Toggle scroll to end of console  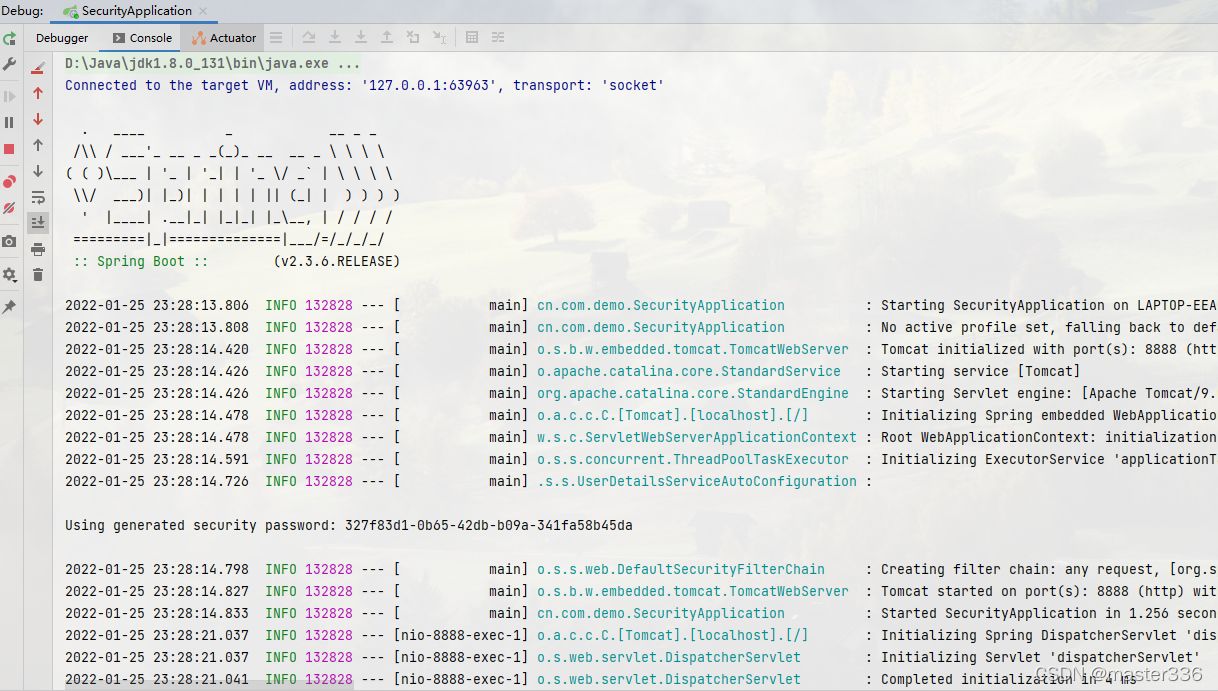pyautogui.click(x=38, y=222)
